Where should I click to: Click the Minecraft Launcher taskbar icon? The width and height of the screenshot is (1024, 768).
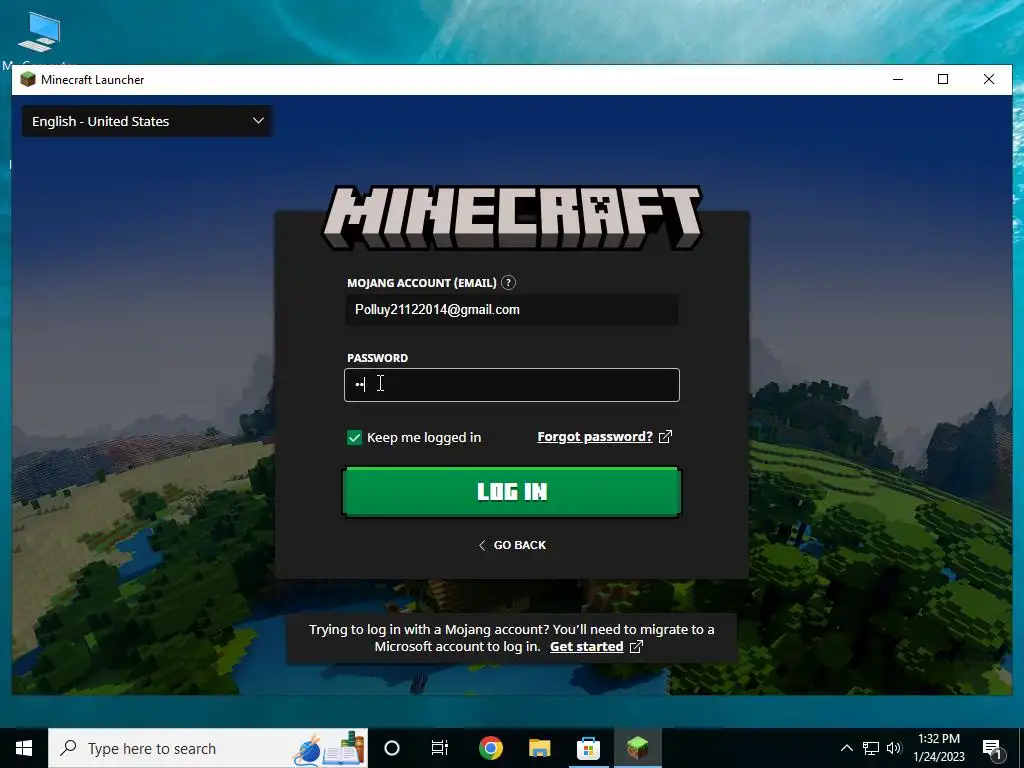click(637, 748)
